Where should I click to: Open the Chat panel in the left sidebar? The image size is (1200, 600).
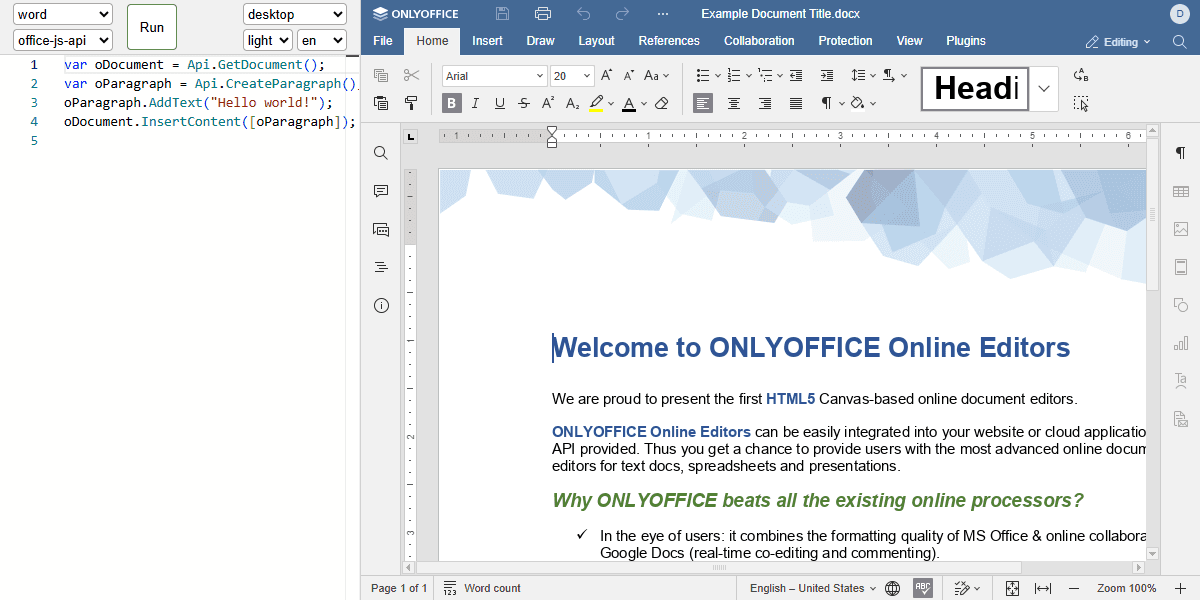(381, 229)
